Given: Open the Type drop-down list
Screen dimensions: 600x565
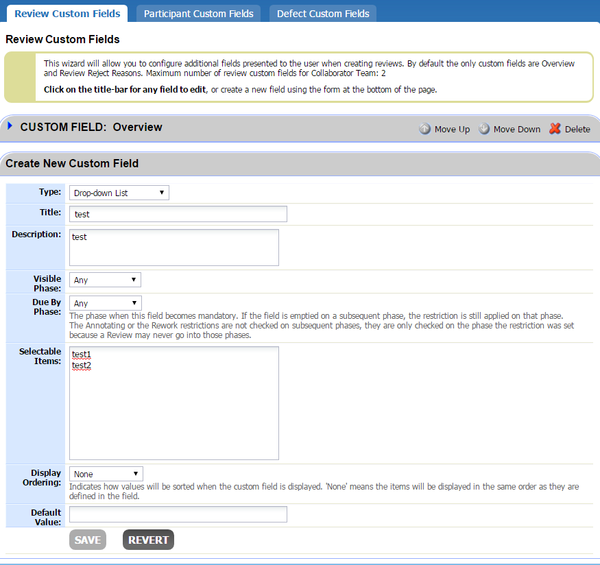Looking at the screenshot, I should coord(119,192).
